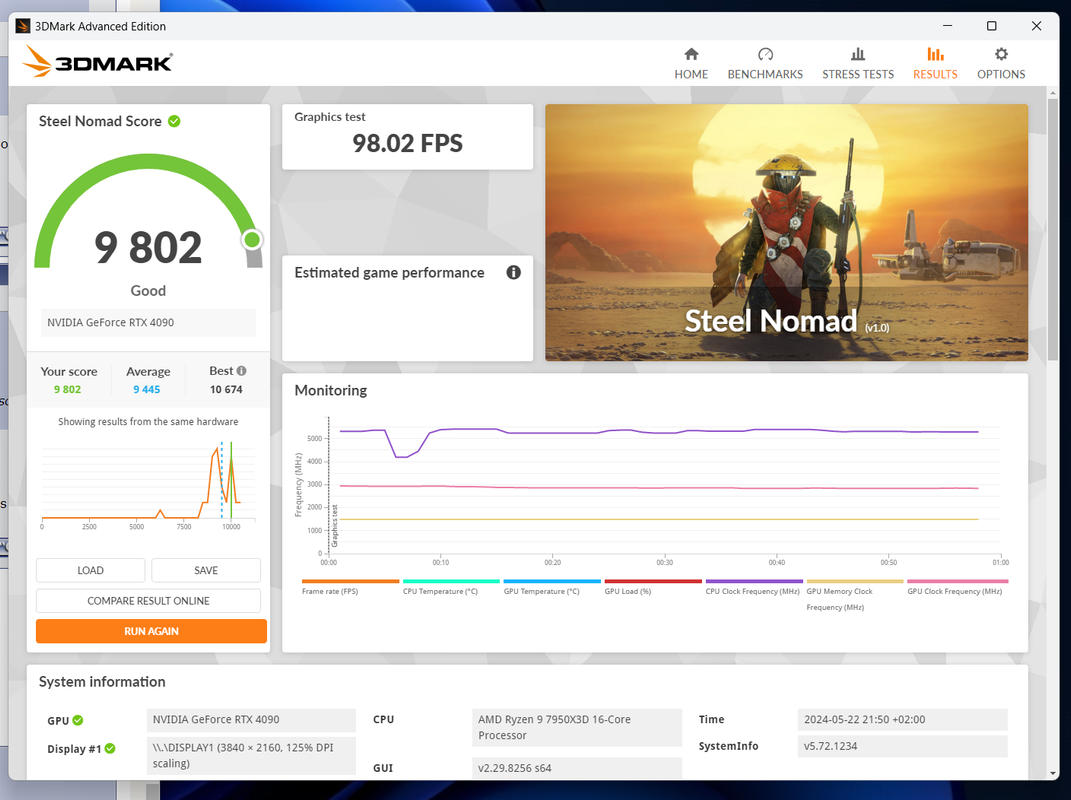Click the LOAD button
1071x800 pixels.
pos(90,570)
